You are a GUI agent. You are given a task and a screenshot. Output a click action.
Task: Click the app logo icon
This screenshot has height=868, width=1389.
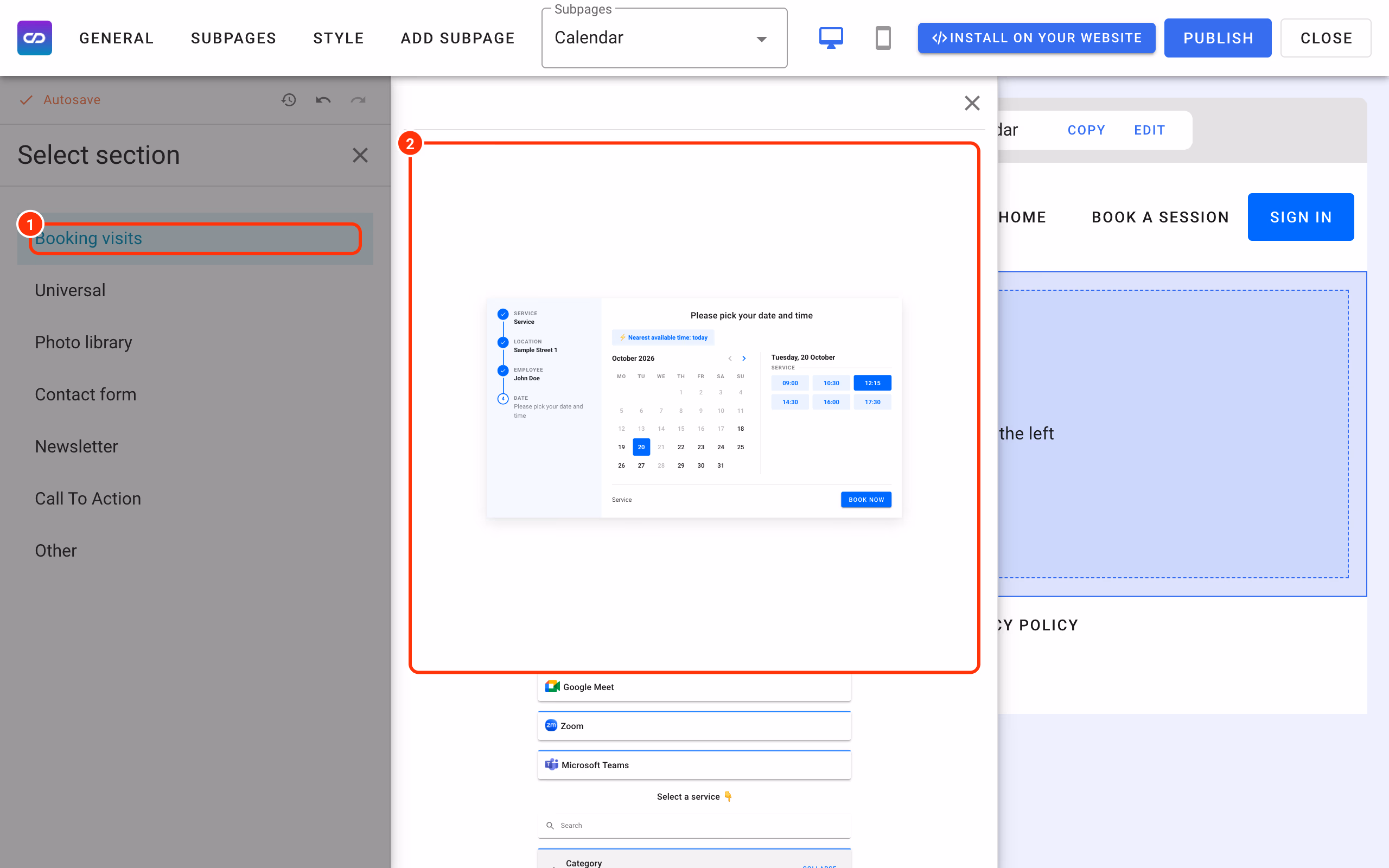(34, 38)
